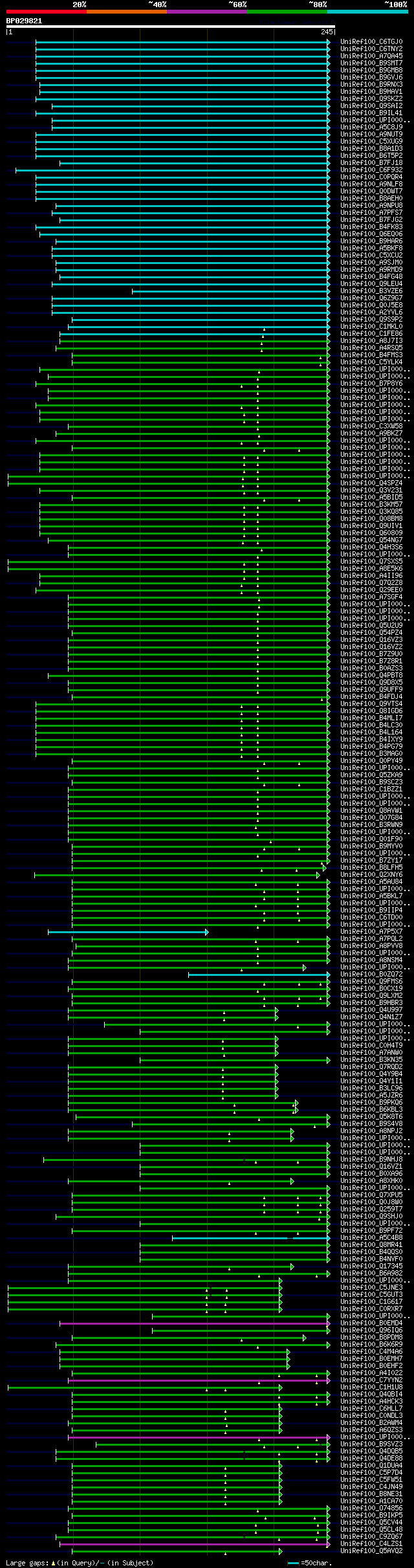The image size is (414, 1568).
Task: Select hit label UniRef100_B0EMD4
Action: [371, 1323]
